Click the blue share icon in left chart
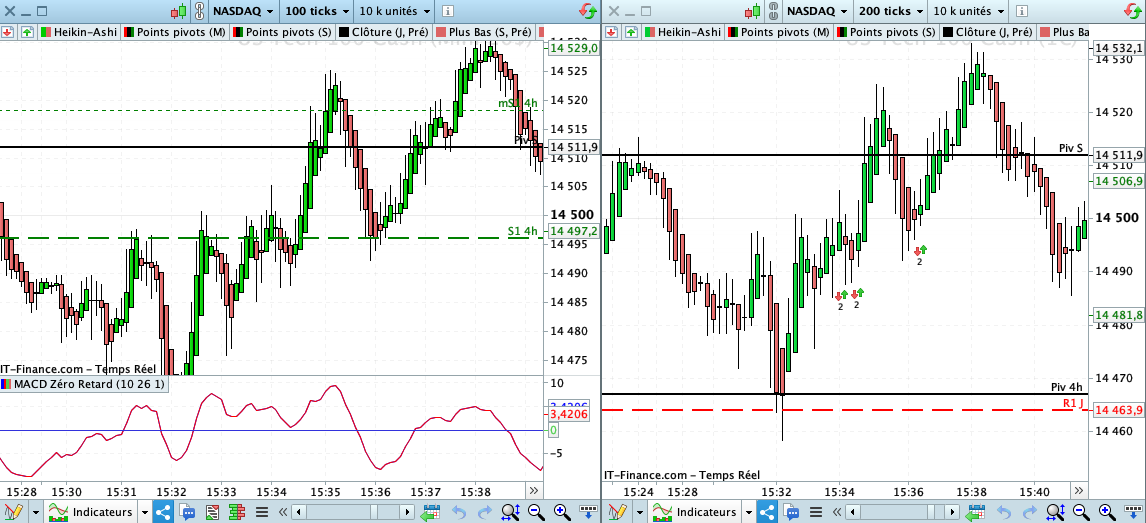The image size is (1146, 523). (x=163, y=512)
